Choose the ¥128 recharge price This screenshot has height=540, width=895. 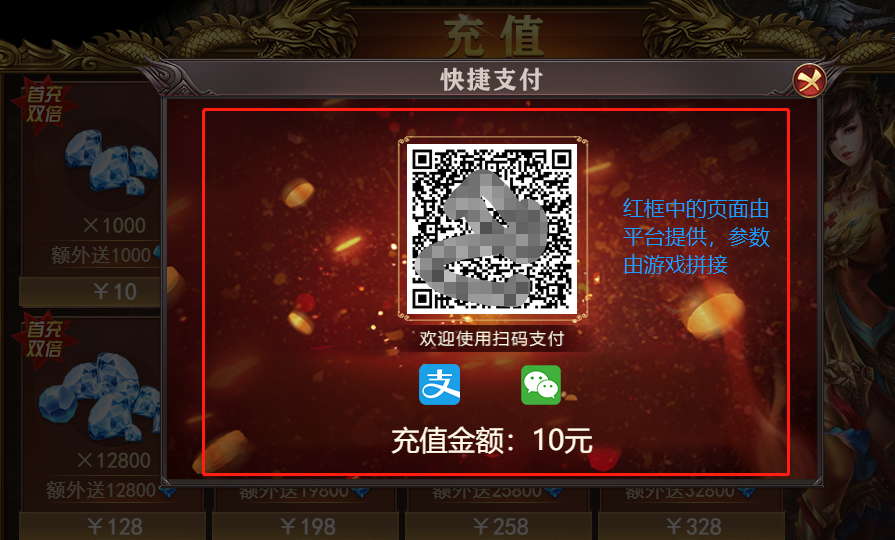[112, 526]
